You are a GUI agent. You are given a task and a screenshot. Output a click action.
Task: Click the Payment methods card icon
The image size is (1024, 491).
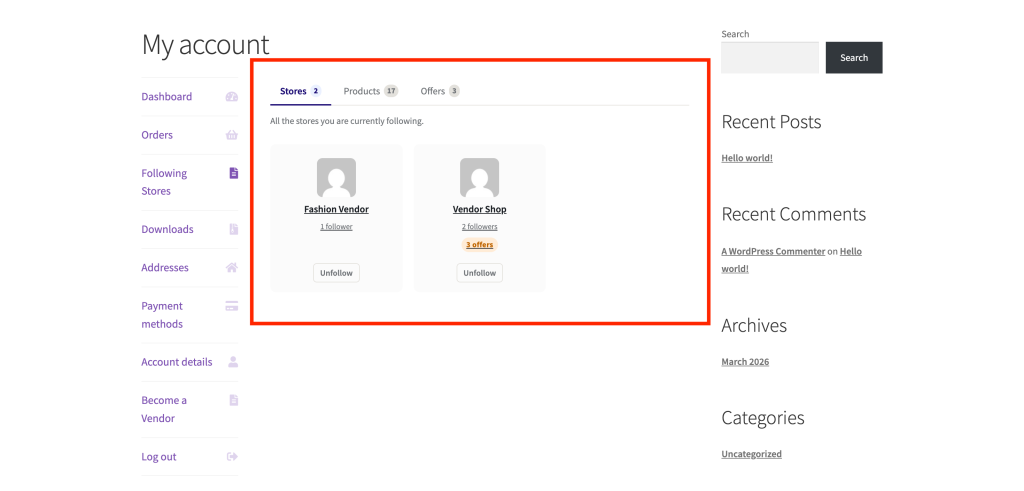pos(232,306)
